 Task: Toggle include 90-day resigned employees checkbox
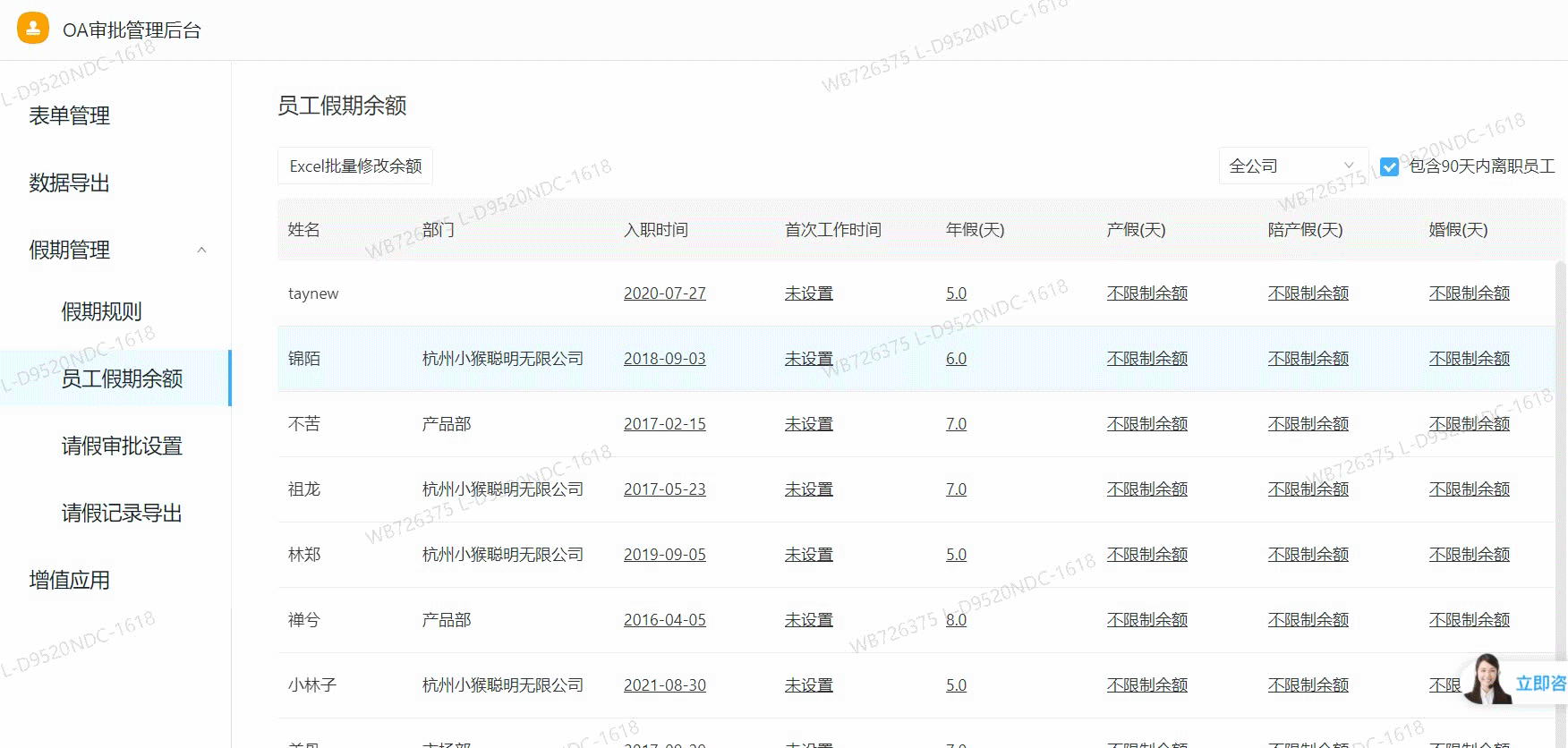coord(1389,166)
